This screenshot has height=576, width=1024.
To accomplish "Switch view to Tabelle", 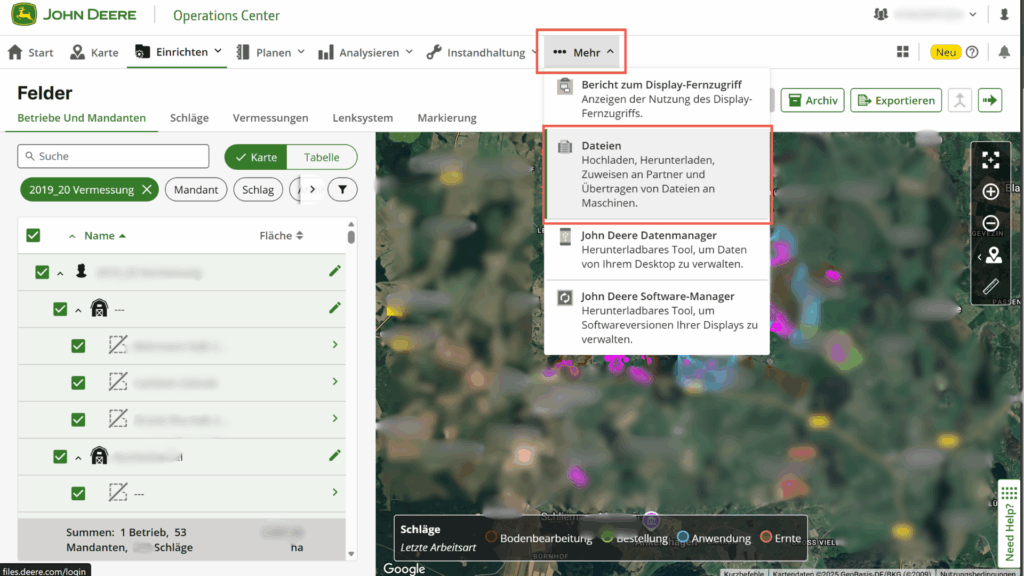I will pyautogui.click(x=321, y=157).
